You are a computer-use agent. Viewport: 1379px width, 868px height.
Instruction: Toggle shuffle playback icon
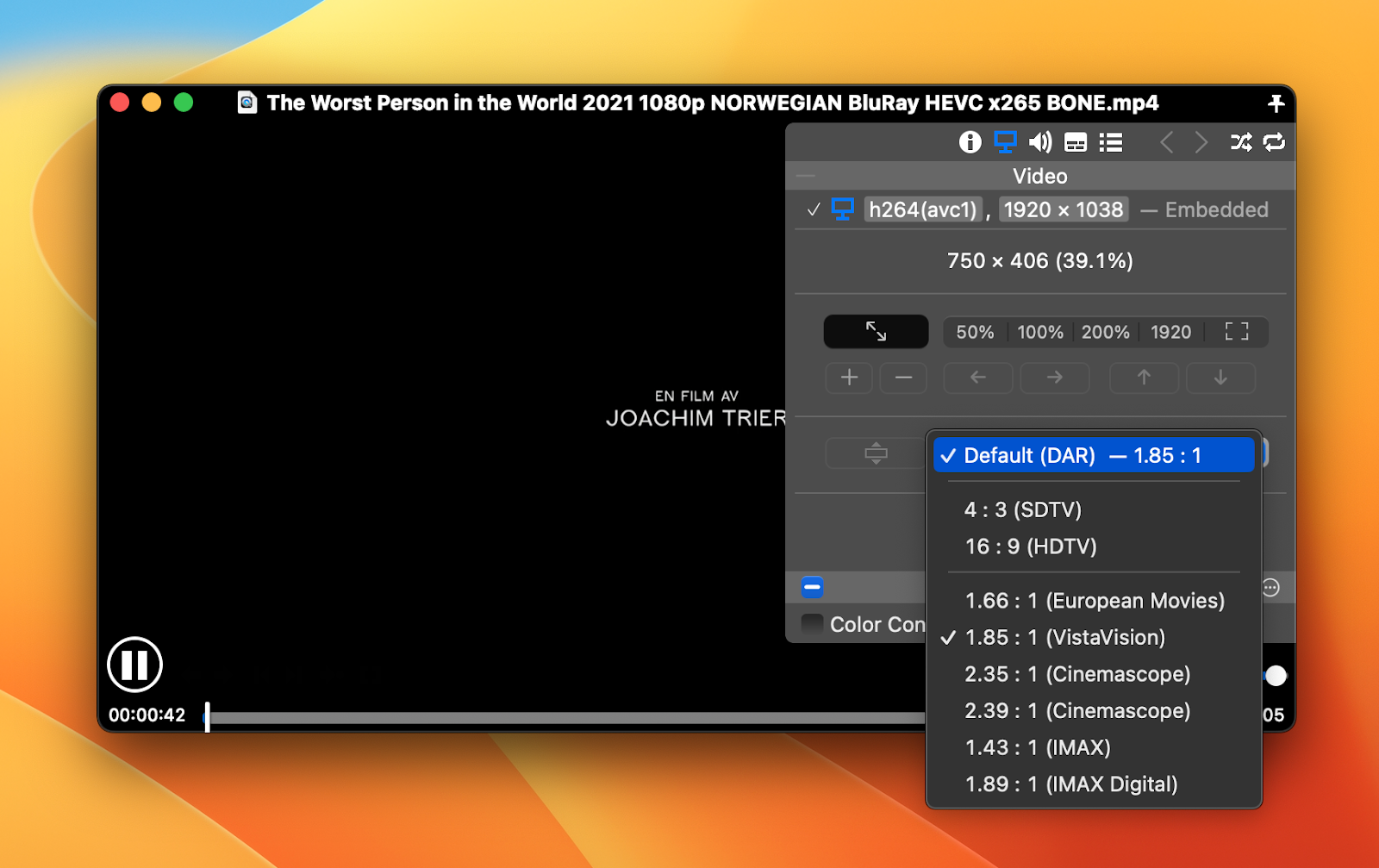pyautogui.click(x=1241, y=142)
